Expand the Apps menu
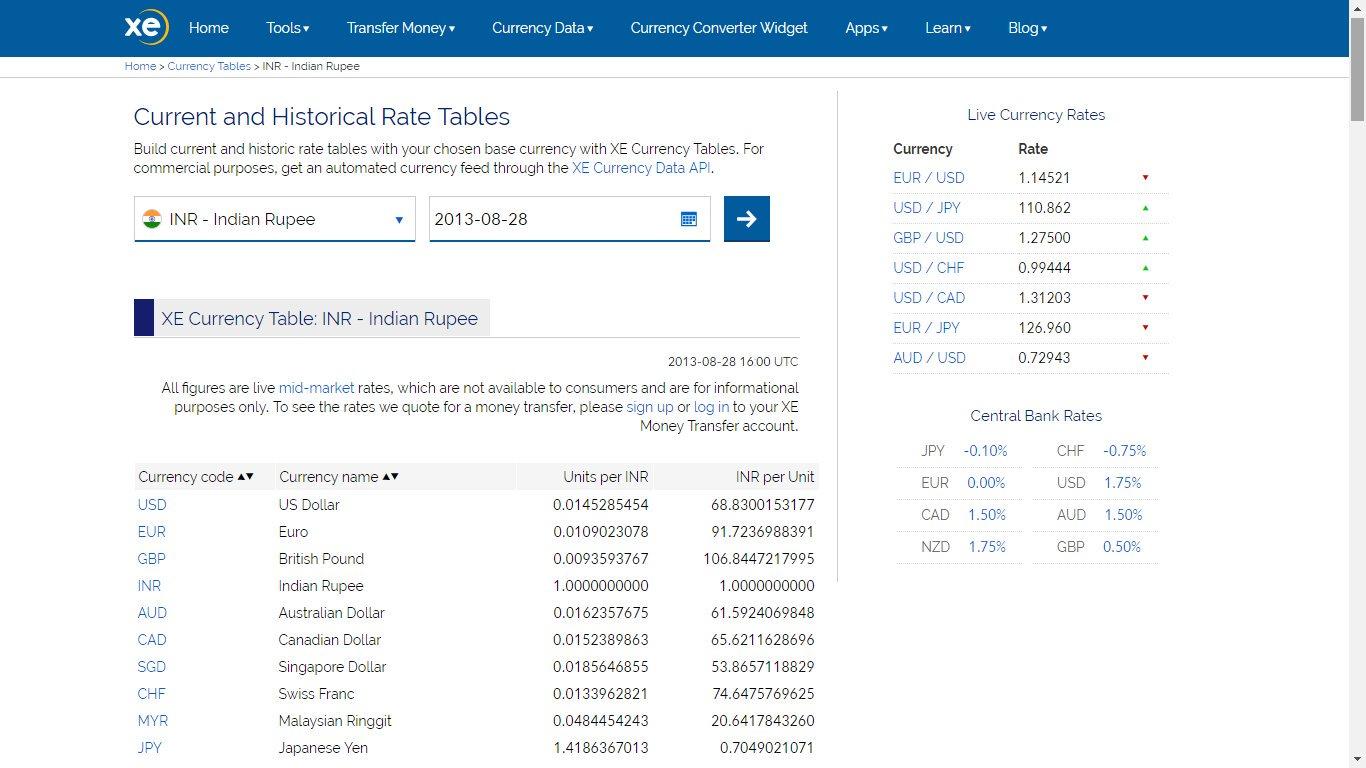This screenshot has width=1366, height=768. pos(866,28)
